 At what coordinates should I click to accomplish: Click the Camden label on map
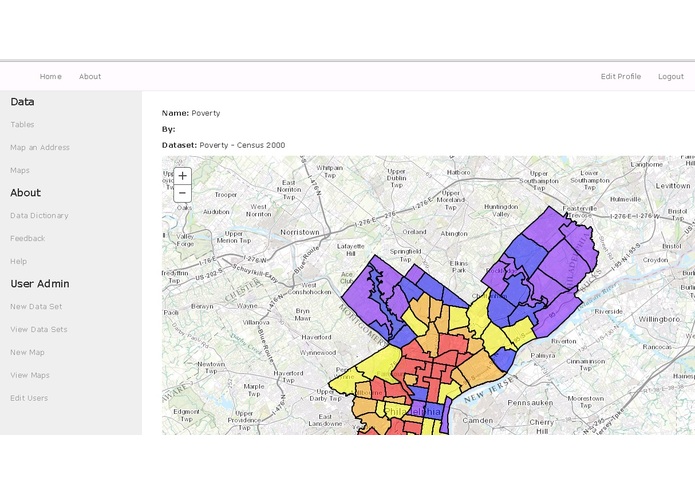(x=477, y=420)
